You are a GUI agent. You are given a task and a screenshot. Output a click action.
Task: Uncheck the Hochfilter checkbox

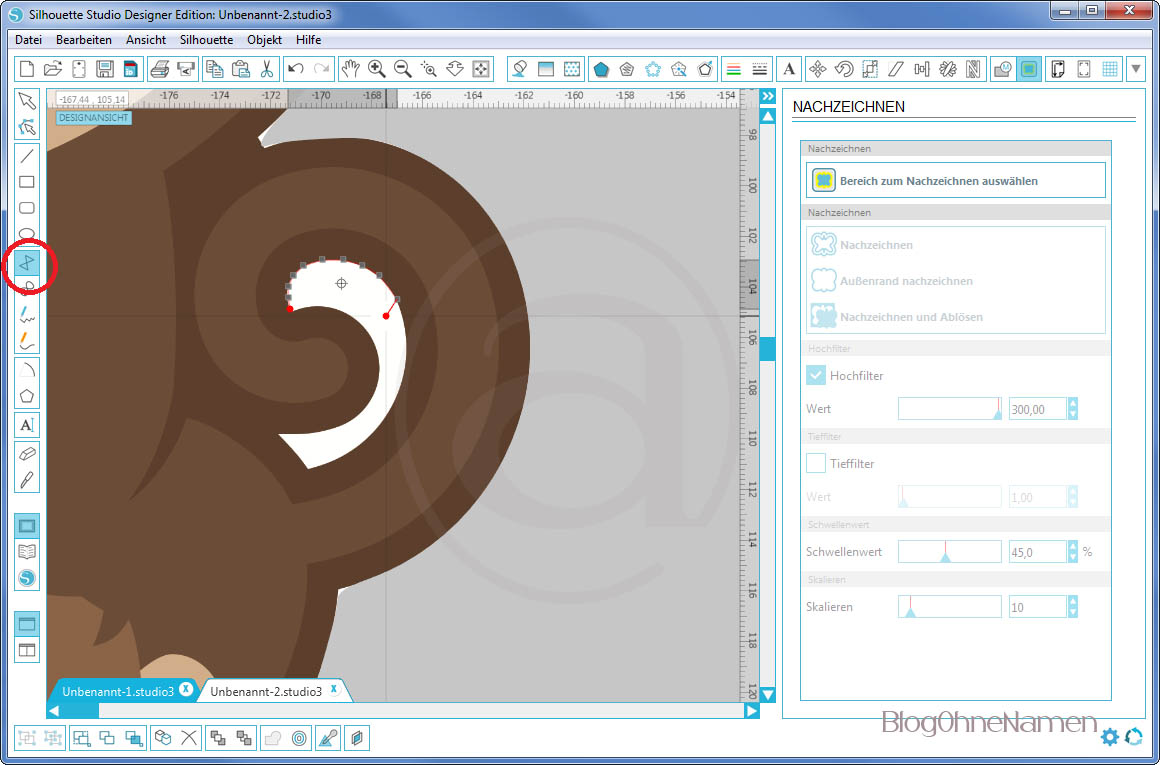click(x=816, y=375)
